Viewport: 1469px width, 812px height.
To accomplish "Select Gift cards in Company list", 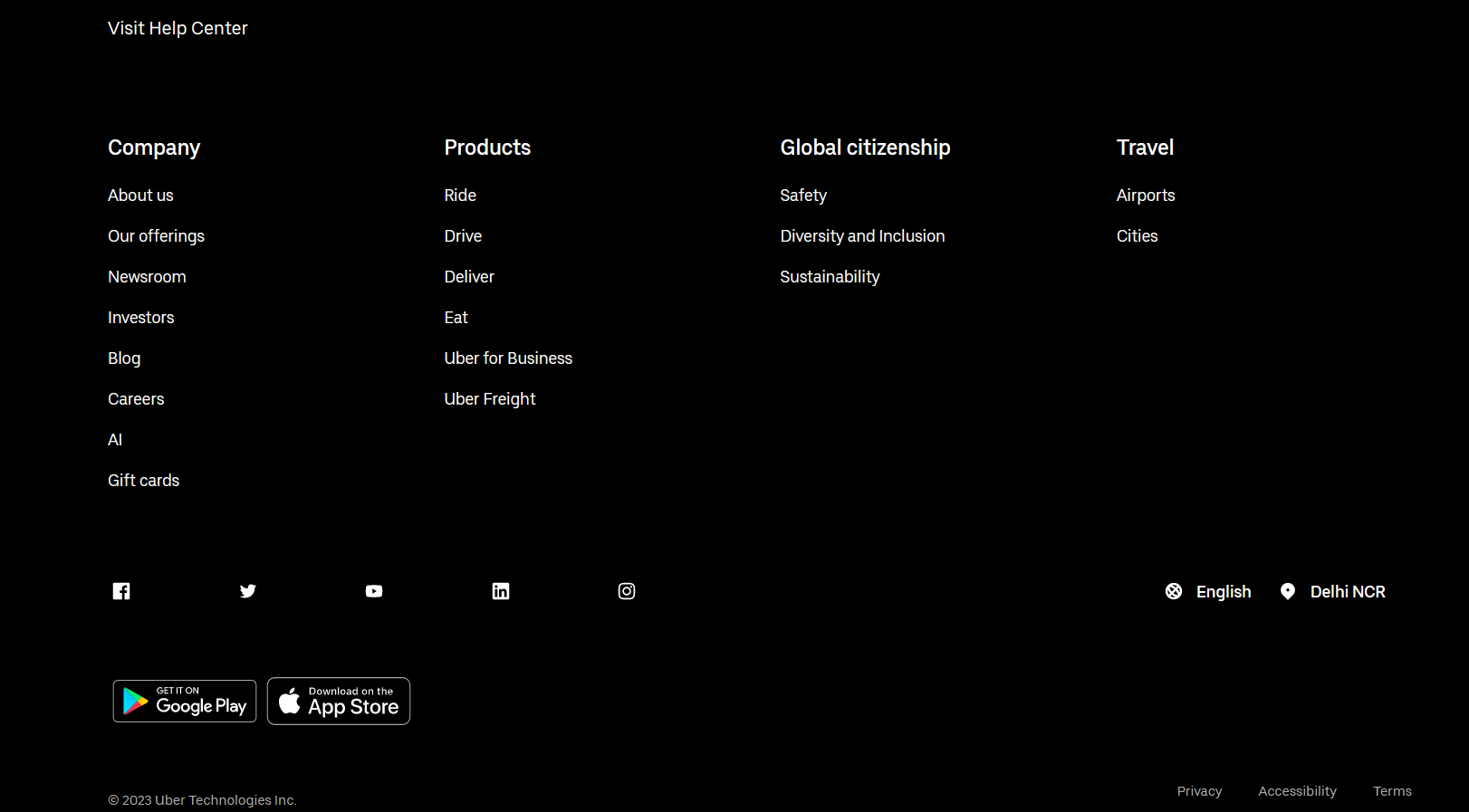I will tap(143, 481).
